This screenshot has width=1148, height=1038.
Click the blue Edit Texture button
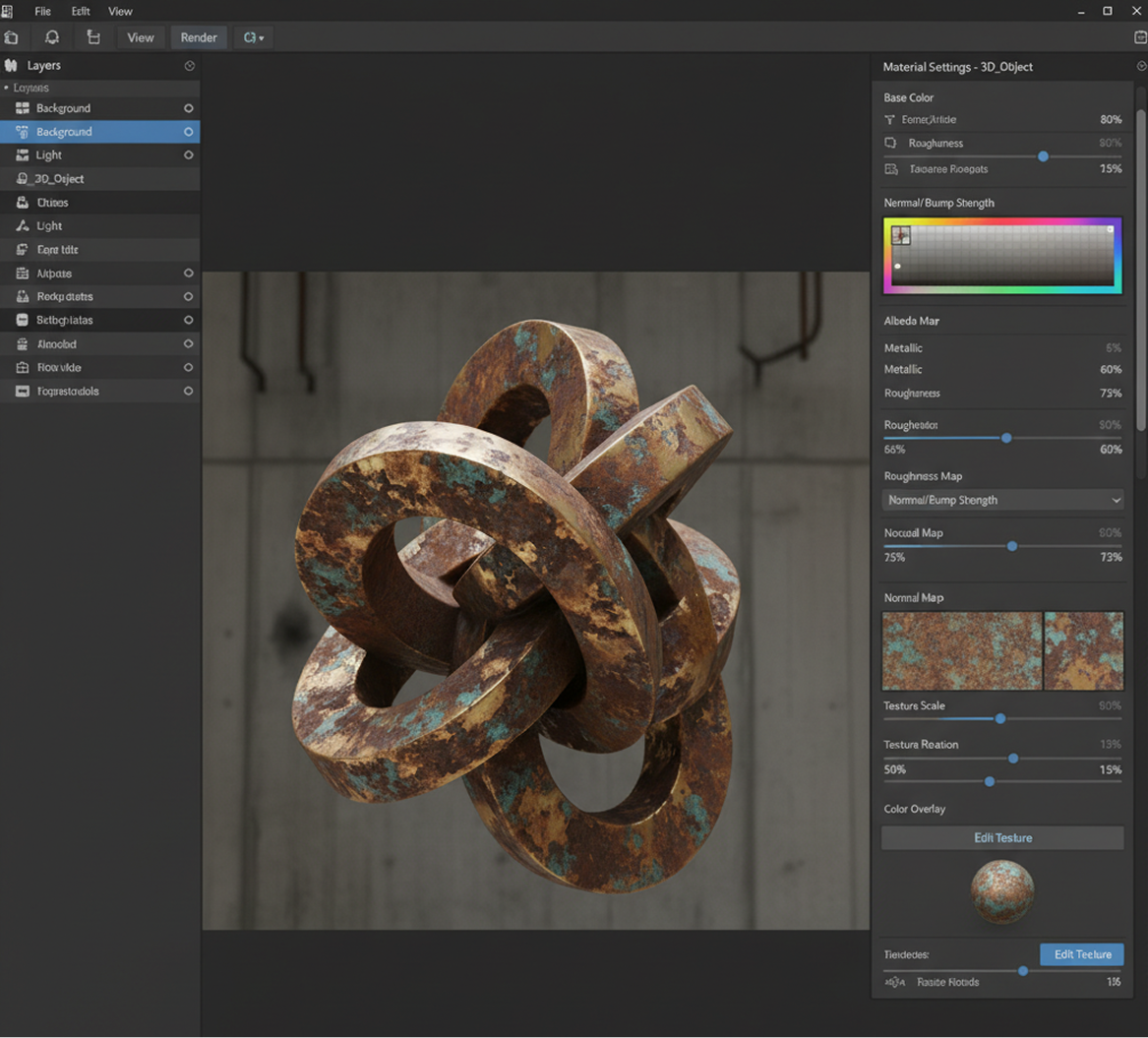click(x=1081, y=954)
